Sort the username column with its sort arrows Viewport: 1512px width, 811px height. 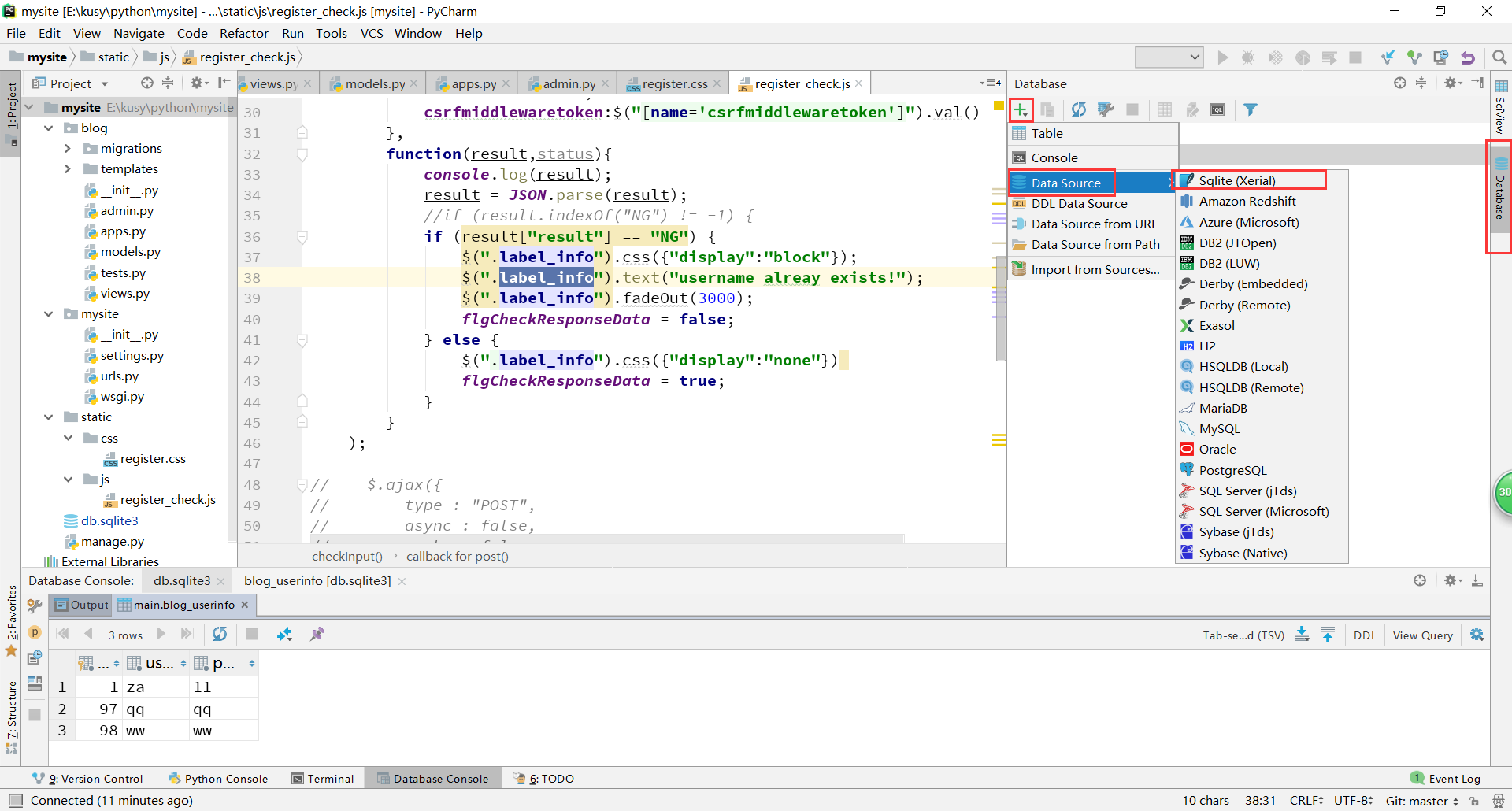point(183,663)
